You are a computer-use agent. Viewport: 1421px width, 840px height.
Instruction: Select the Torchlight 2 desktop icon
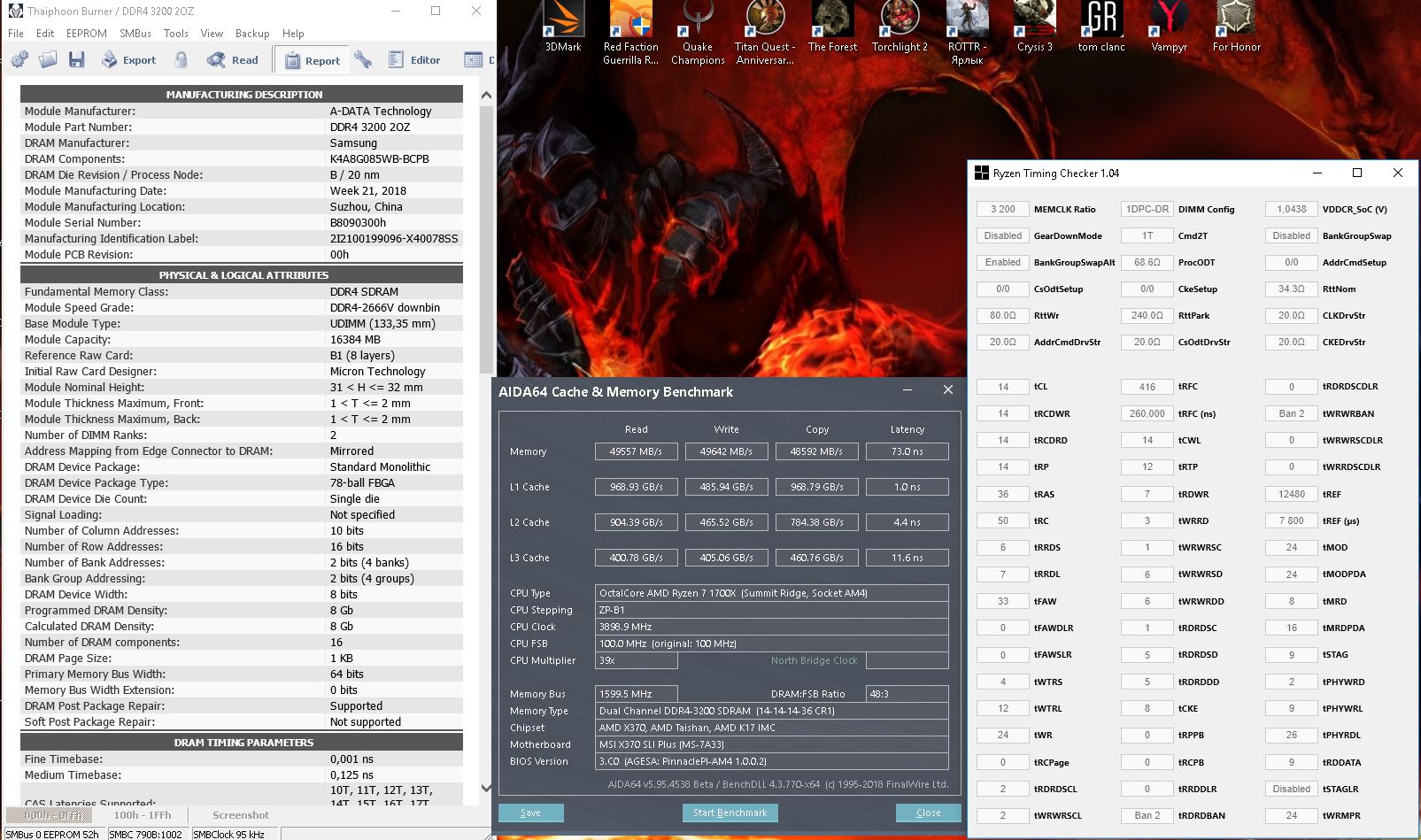coord(900,27)
